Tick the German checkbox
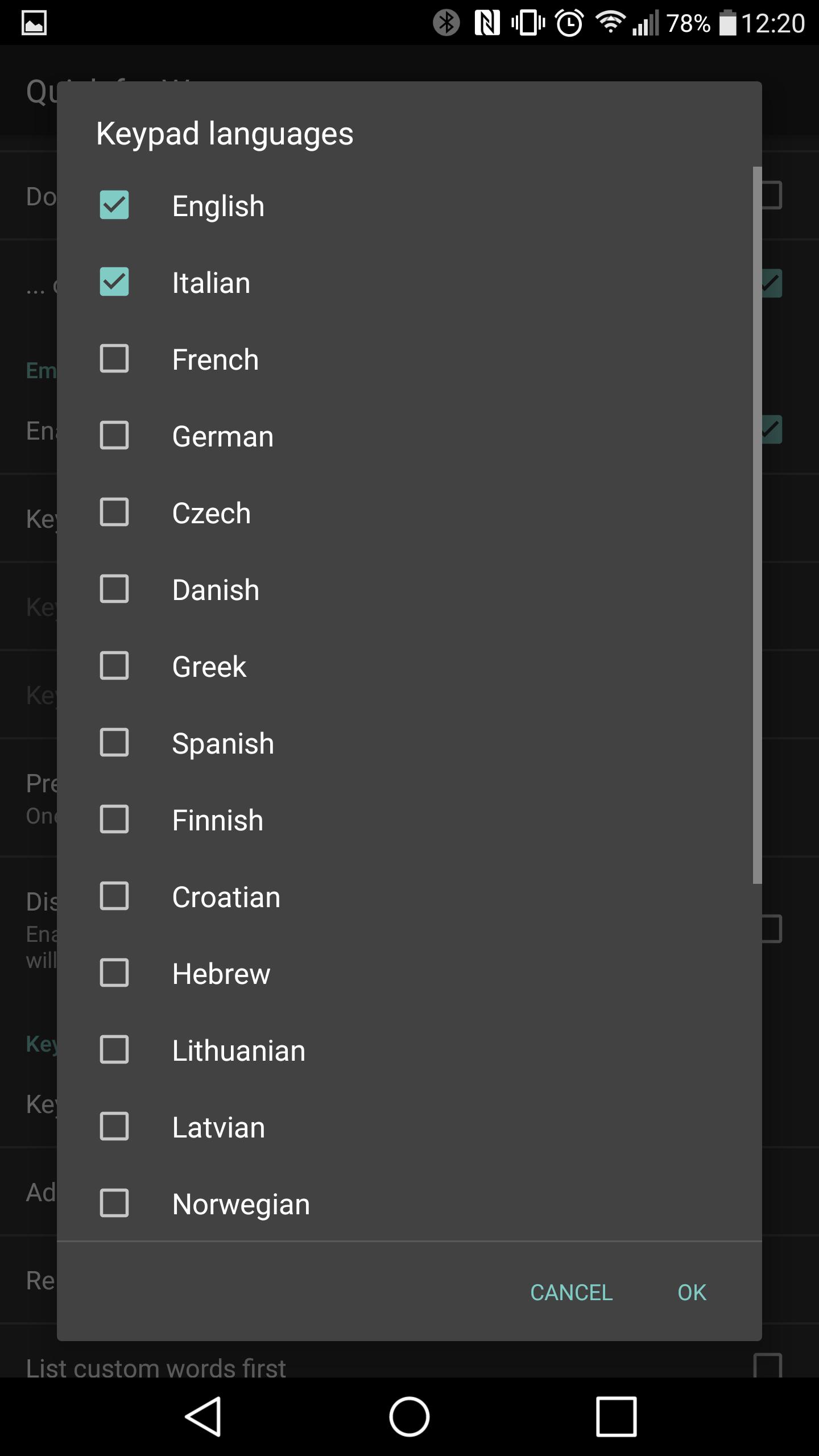 coord(114,436)
